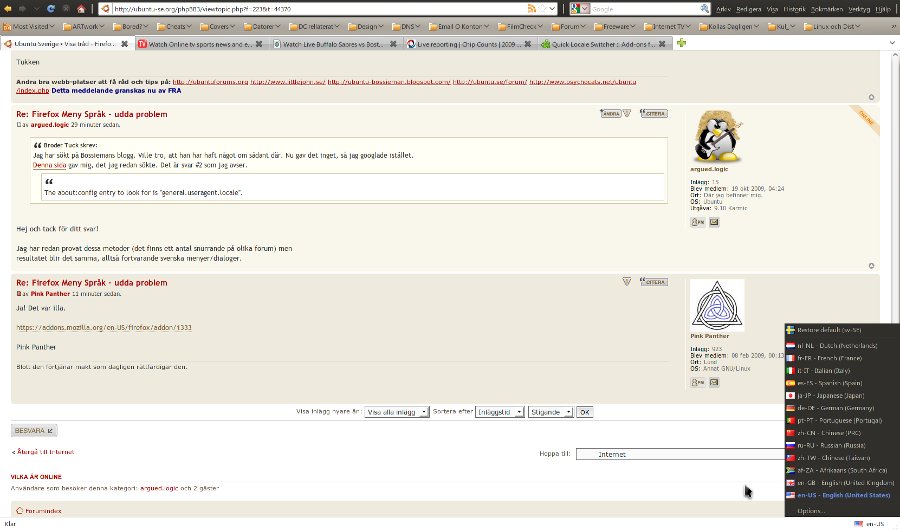Click the argued.logic penguin avatar
Screen dimensions: 900x531
(x=716, y=137)
